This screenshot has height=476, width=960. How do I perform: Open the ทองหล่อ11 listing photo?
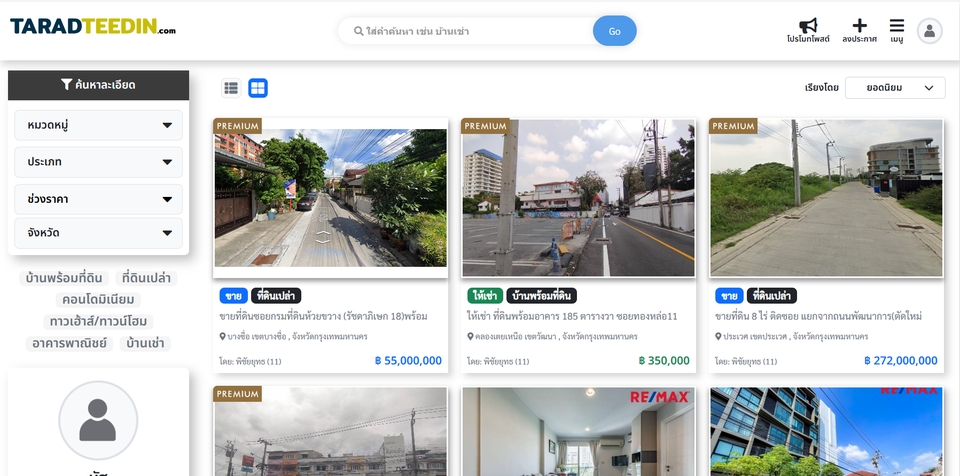pyautogui.click(x=579, y=198)
